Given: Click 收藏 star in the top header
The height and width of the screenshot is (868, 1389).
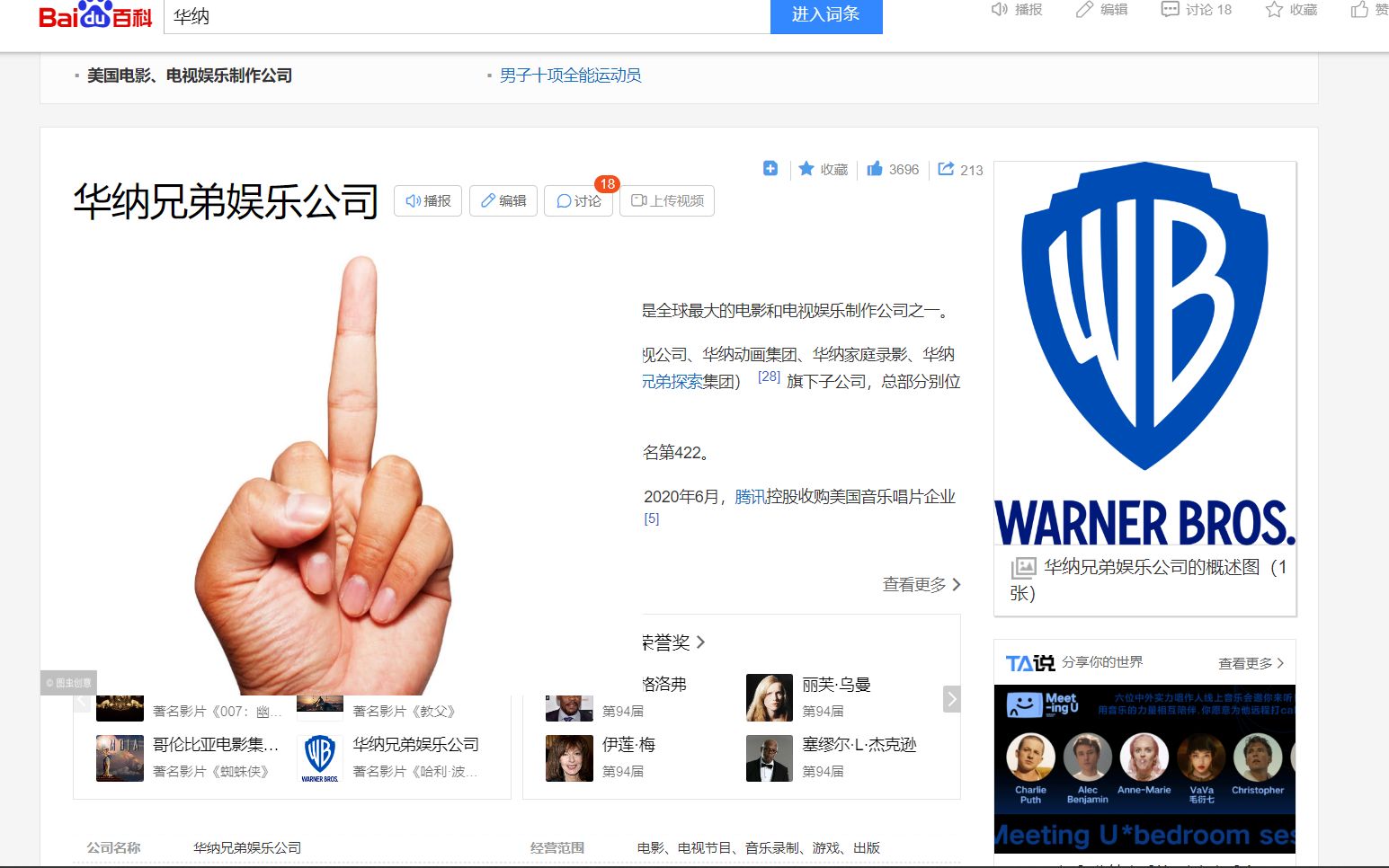Looking at the screenshot, I should pos(1292,10).
